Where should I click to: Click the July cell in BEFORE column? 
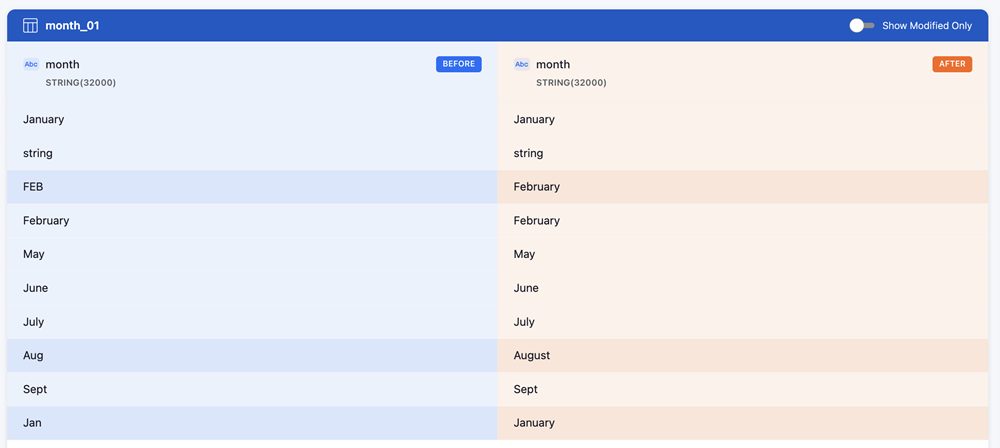click(x=34, y=322)
